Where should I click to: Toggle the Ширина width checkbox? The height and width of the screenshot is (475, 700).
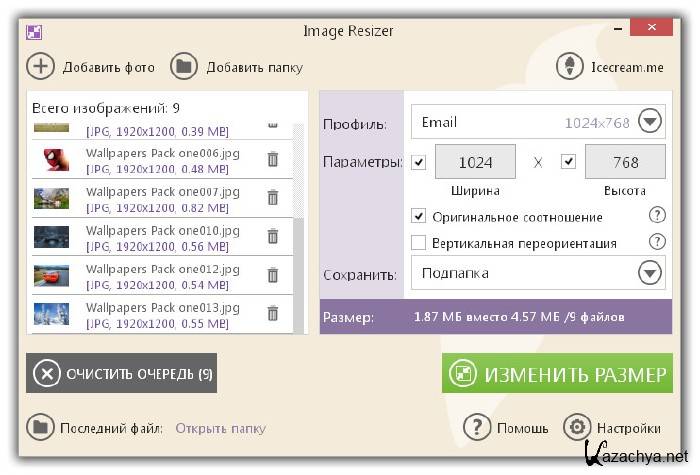pyautogui.click(x=418, y=161)
